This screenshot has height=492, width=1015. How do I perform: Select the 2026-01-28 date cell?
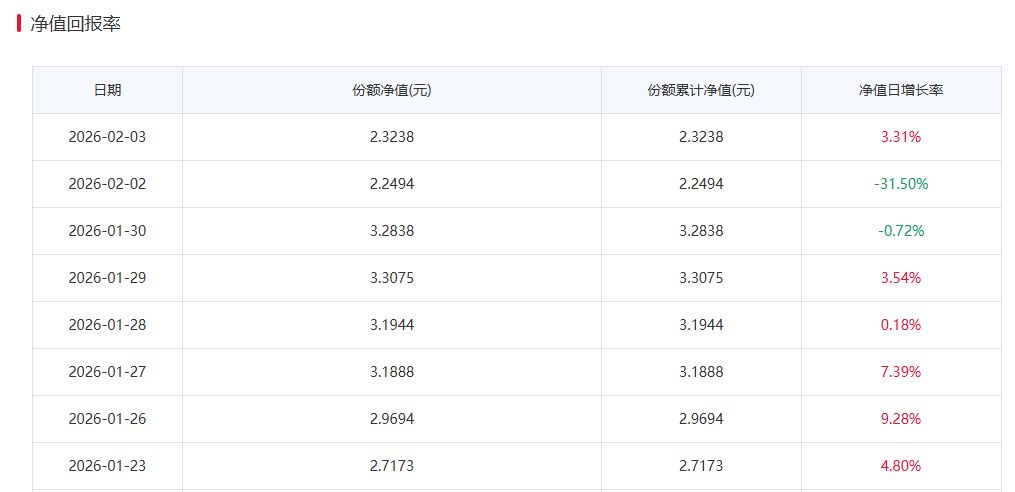coord(107,325)
